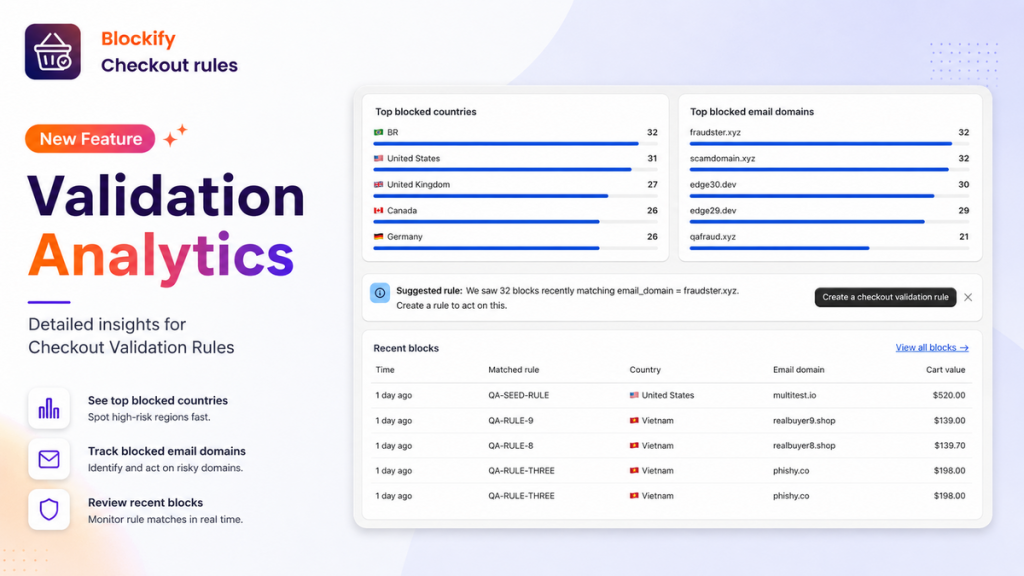
Task: Click See top blocked countries text
Action: [158, 400]
